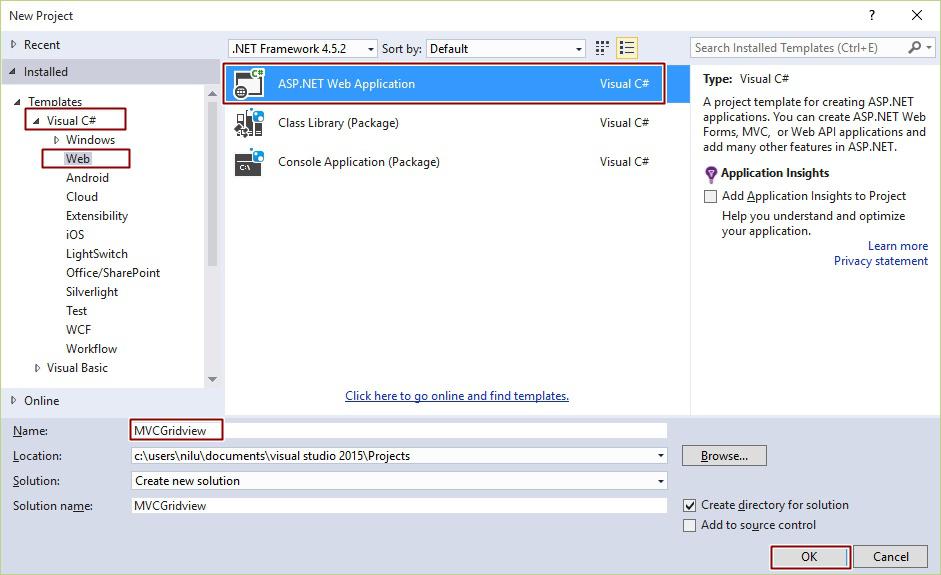Select the Silverlight template category
941x575 pixels.
tap(92, 292)
